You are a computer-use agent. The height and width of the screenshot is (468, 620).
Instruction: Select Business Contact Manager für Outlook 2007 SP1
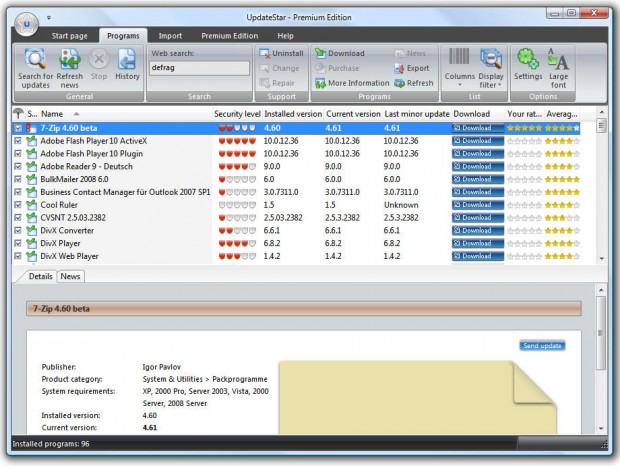coord(125,192)
